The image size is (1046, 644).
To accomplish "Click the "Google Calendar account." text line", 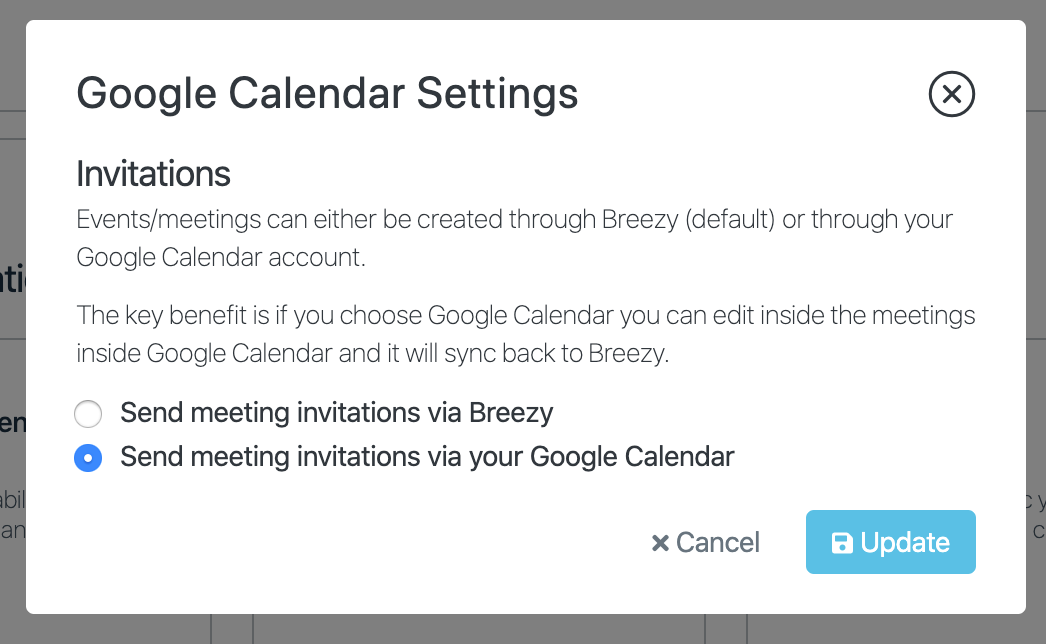I will coord(221,257).
